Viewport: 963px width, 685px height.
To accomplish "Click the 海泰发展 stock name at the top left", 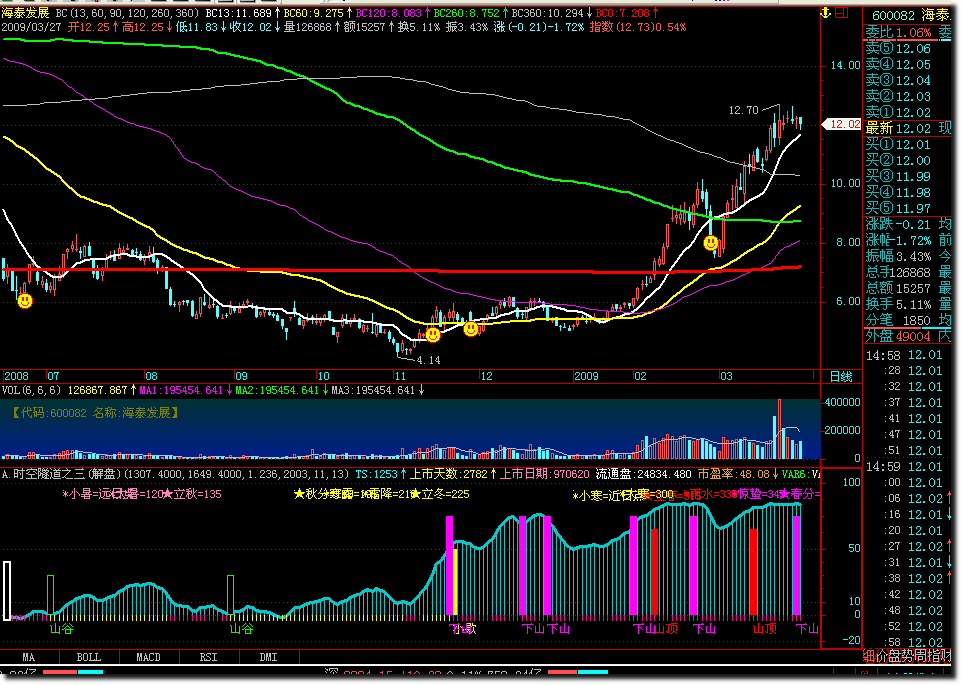I will pos(25,13).
